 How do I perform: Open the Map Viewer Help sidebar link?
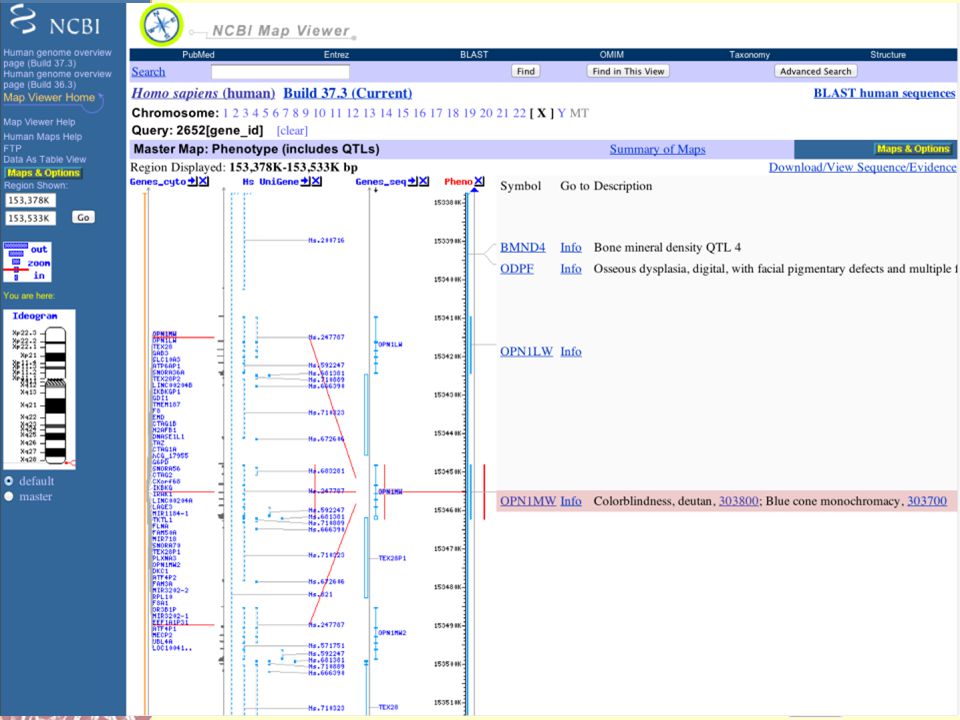(x=39, y=122)
